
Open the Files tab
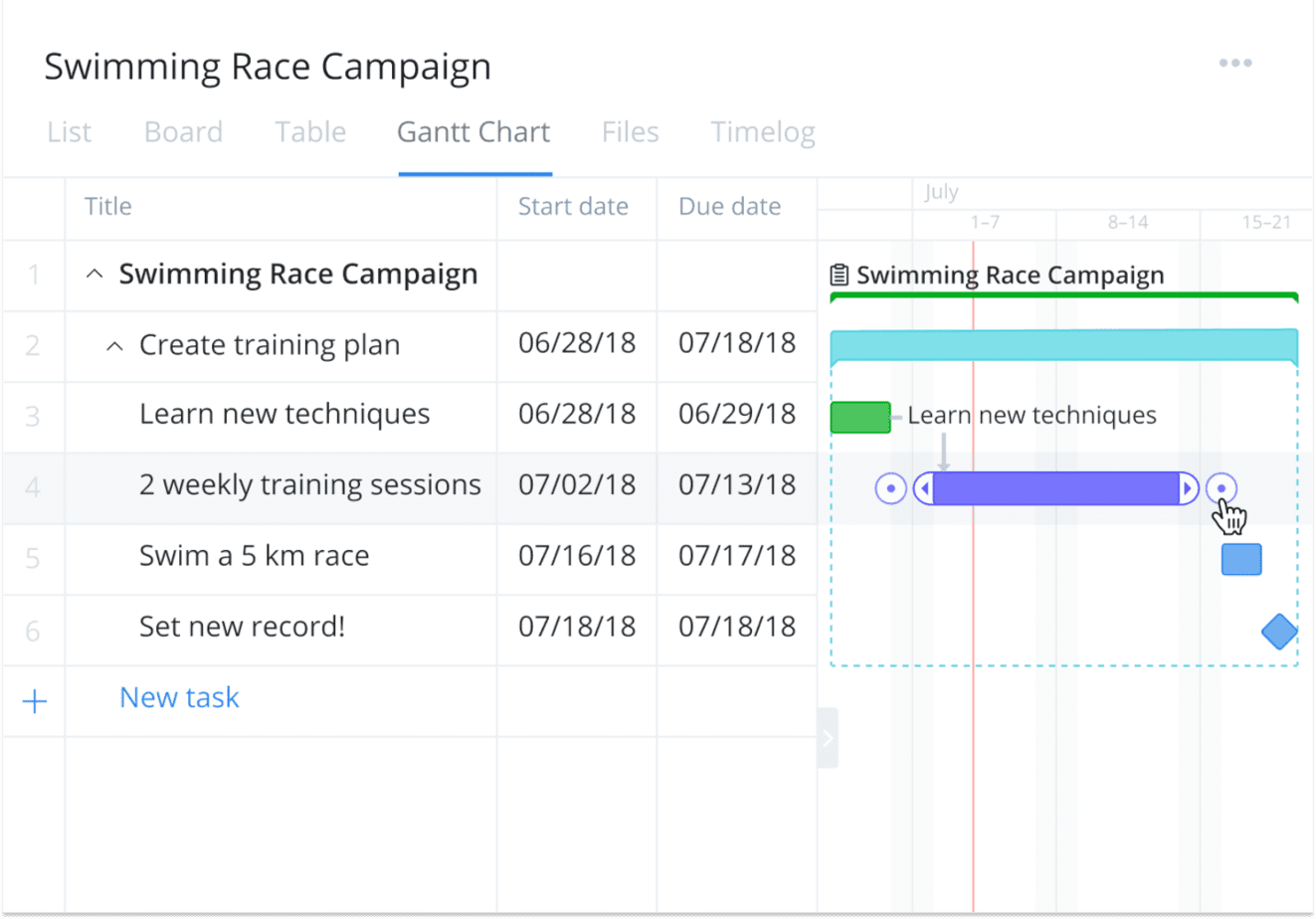tap(631, 132)
